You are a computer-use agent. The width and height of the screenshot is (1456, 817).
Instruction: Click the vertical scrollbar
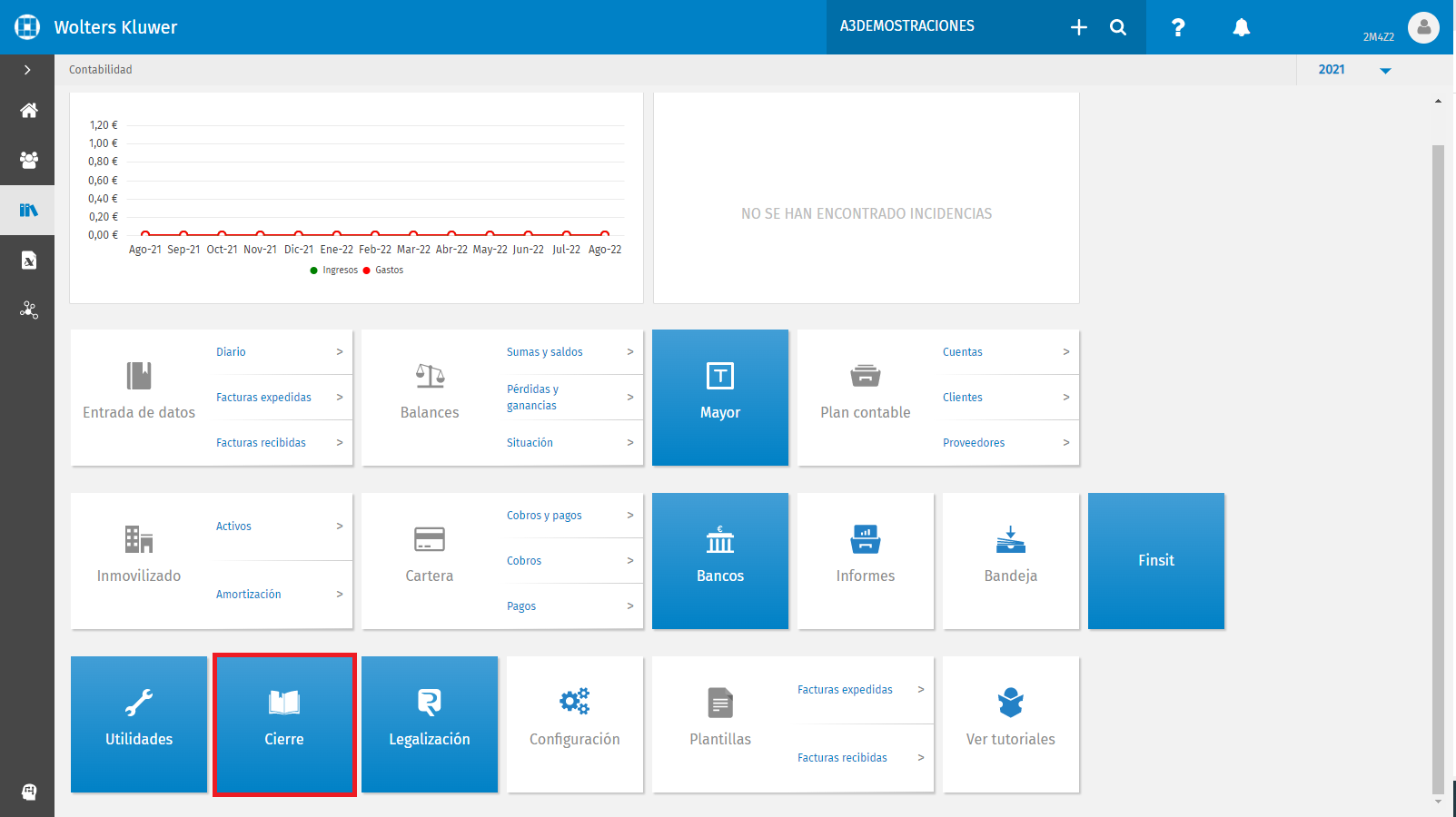coord(1438,468)
